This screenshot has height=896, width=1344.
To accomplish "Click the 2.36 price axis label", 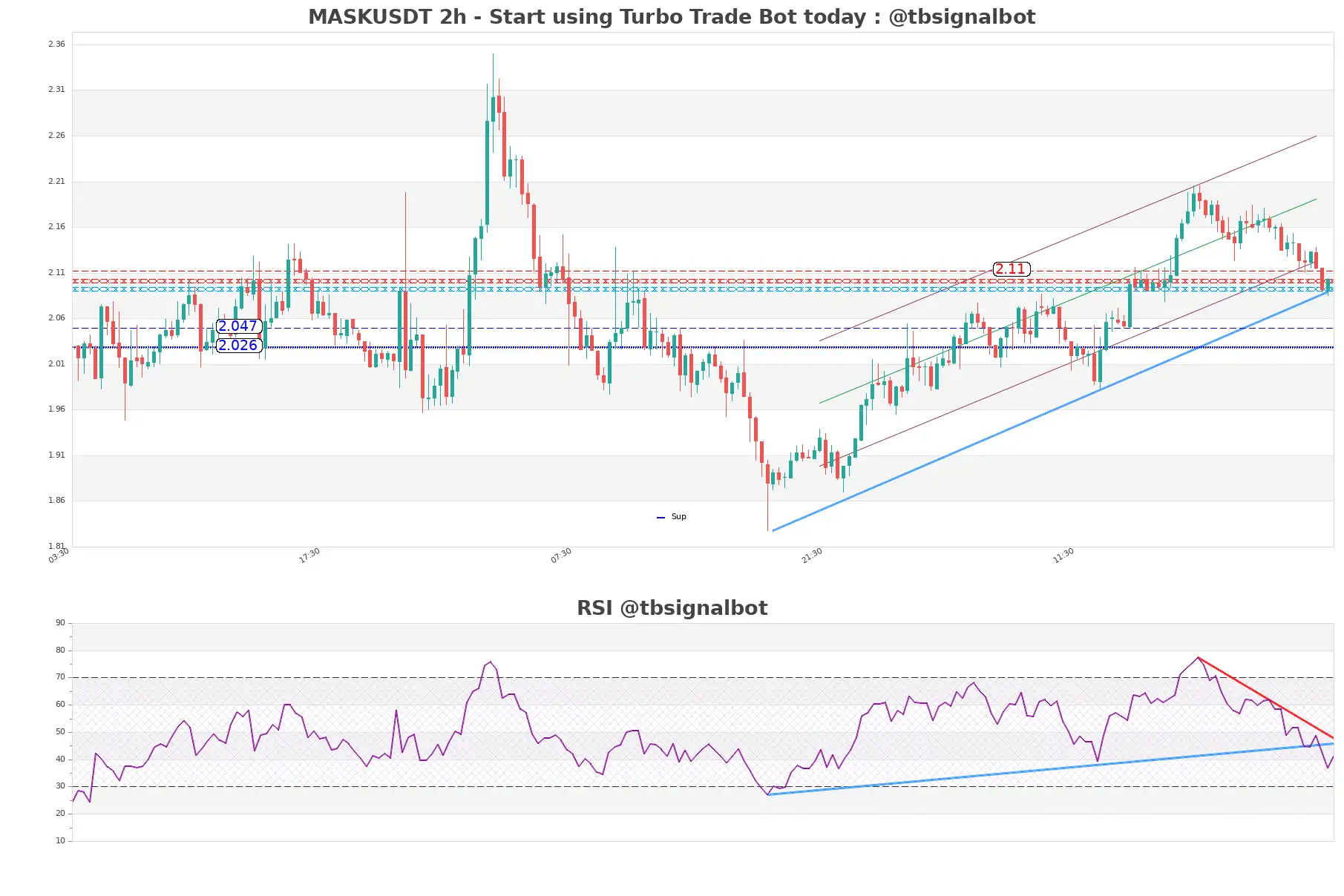I will pos(56,45).
